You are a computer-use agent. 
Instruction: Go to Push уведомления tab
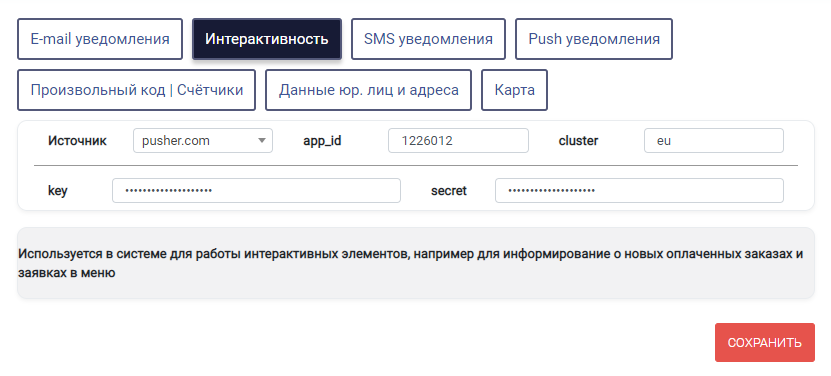pos(594,39)
